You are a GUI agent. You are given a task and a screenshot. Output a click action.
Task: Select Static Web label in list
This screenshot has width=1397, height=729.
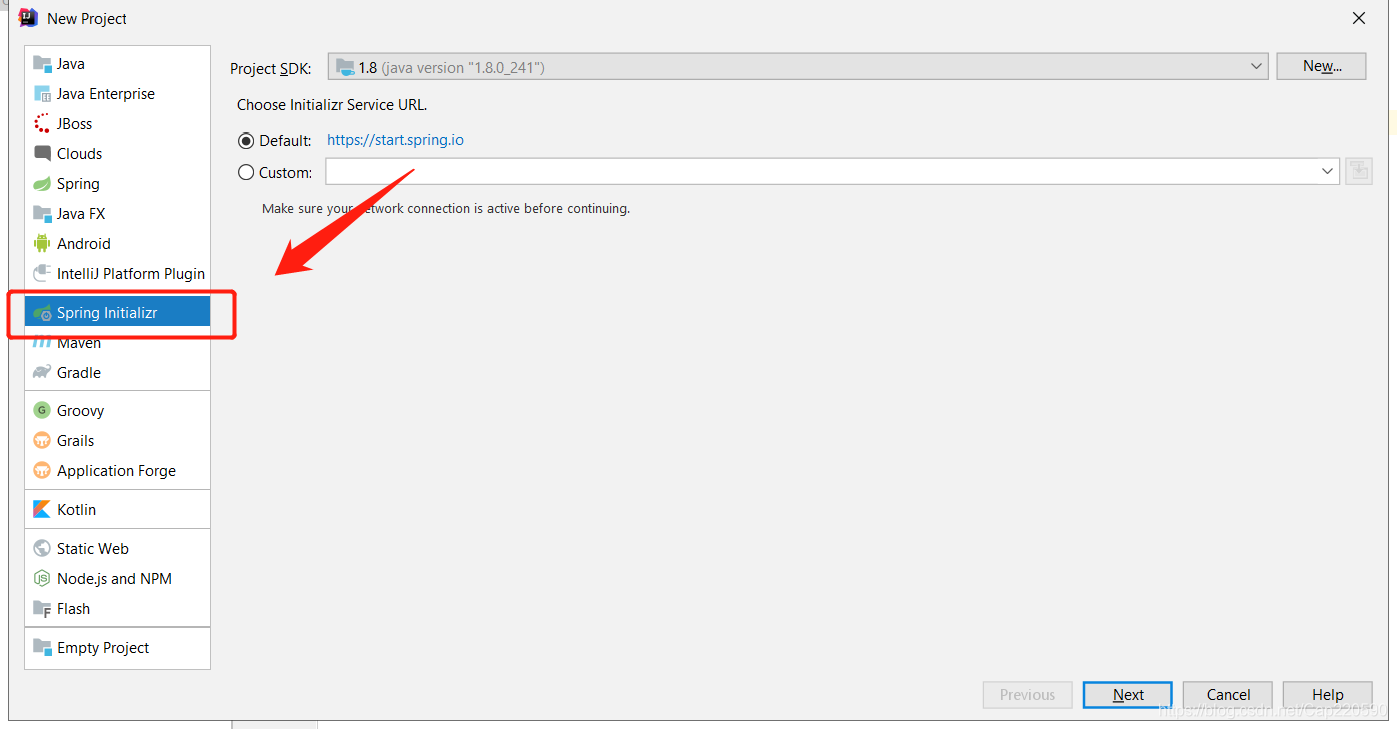(93, 549)
